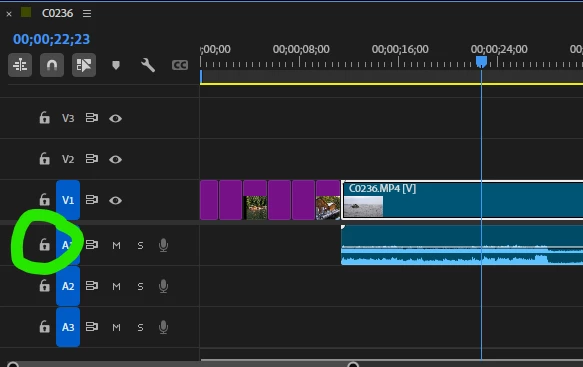Click the playhead marker on ruler
583x367 pixels.
[481, 62]
